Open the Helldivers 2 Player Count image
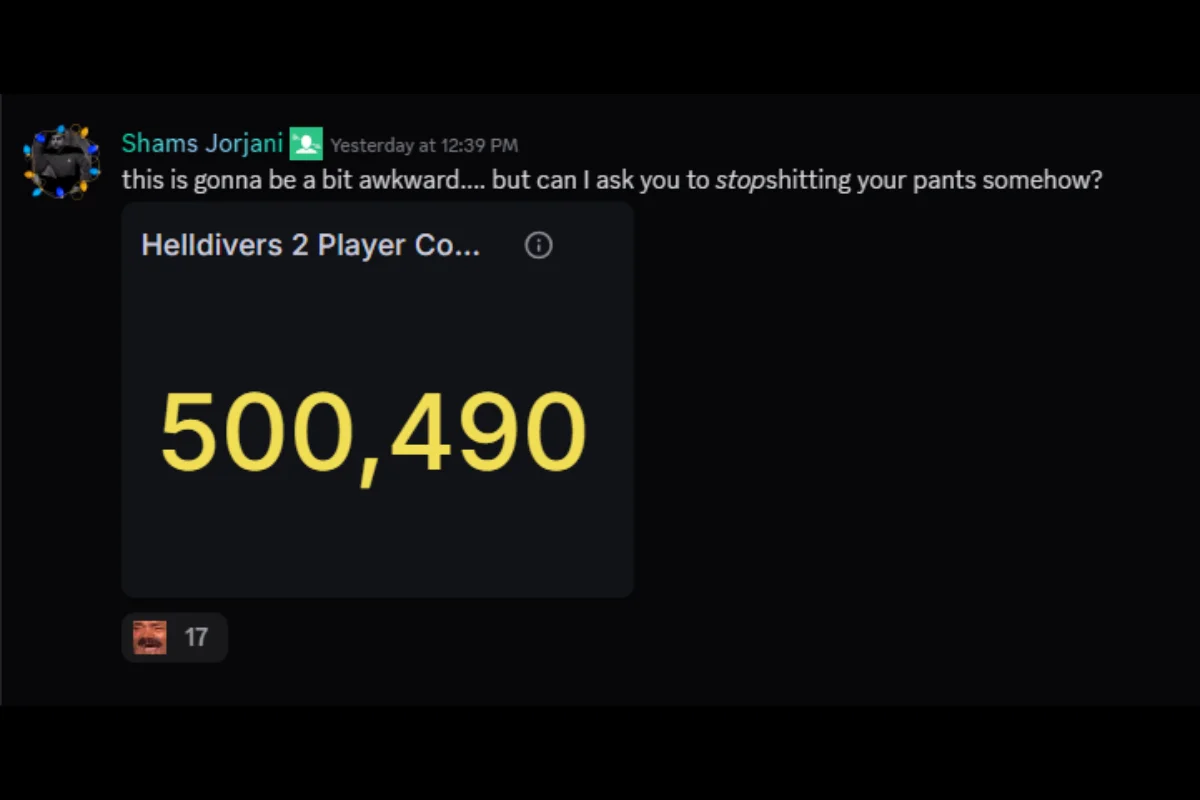This screenshot has height=800, width=1200. (x=378, y=400)
